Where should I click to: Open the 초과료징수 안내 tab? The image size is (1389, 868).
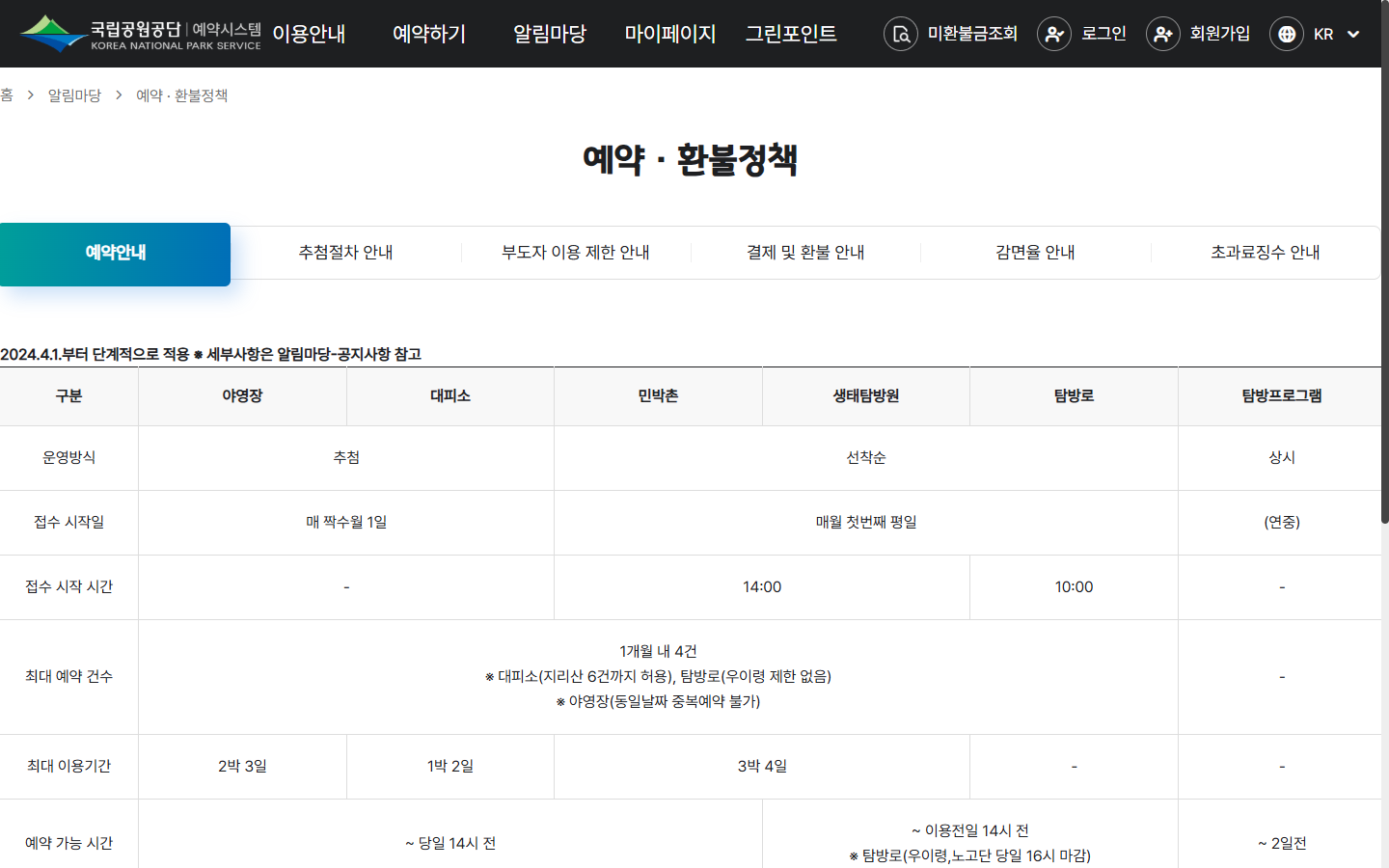point(1266,253)
